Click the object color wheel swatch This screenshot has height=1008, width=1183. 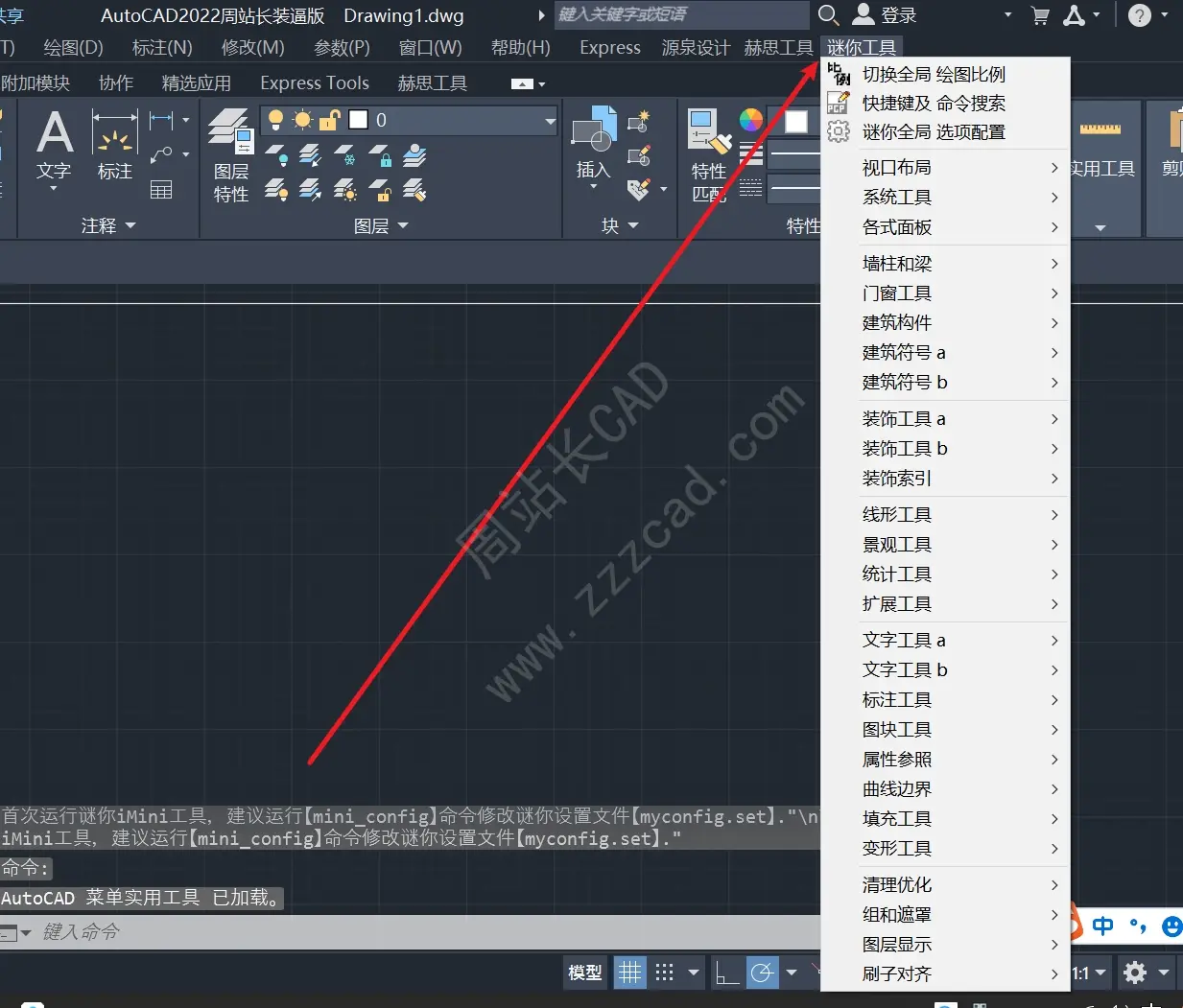(x=751, y=120)
